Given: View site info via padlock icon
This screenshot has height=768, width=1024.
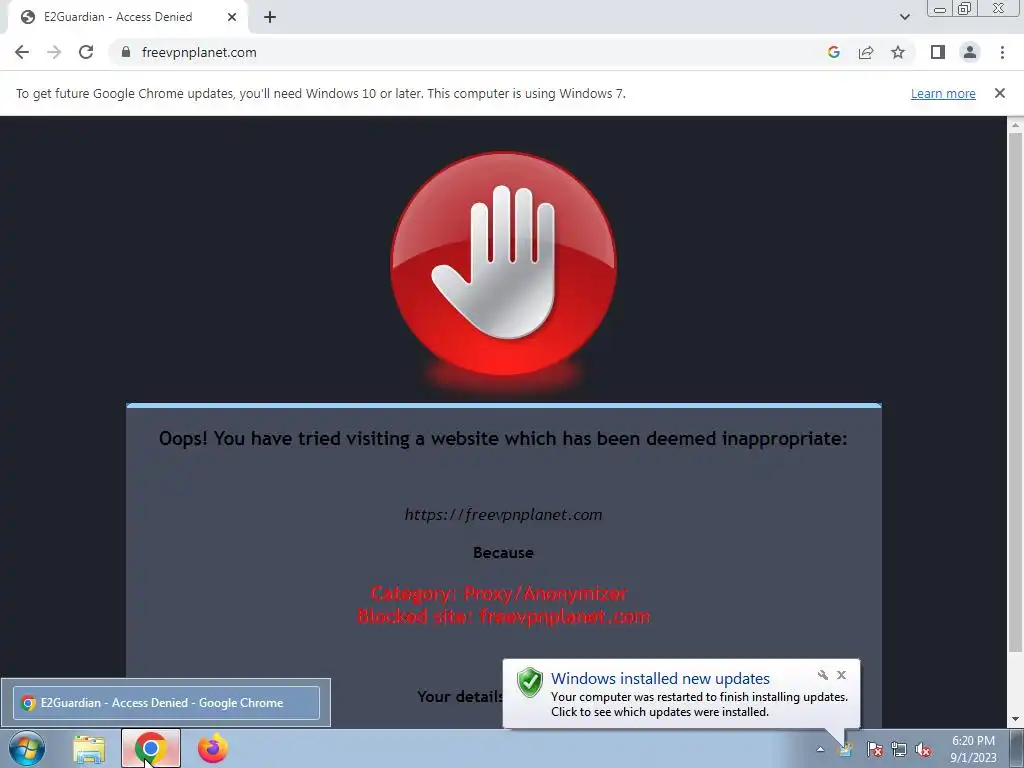Looking at the screenshot, I should (x=125, y=52).
